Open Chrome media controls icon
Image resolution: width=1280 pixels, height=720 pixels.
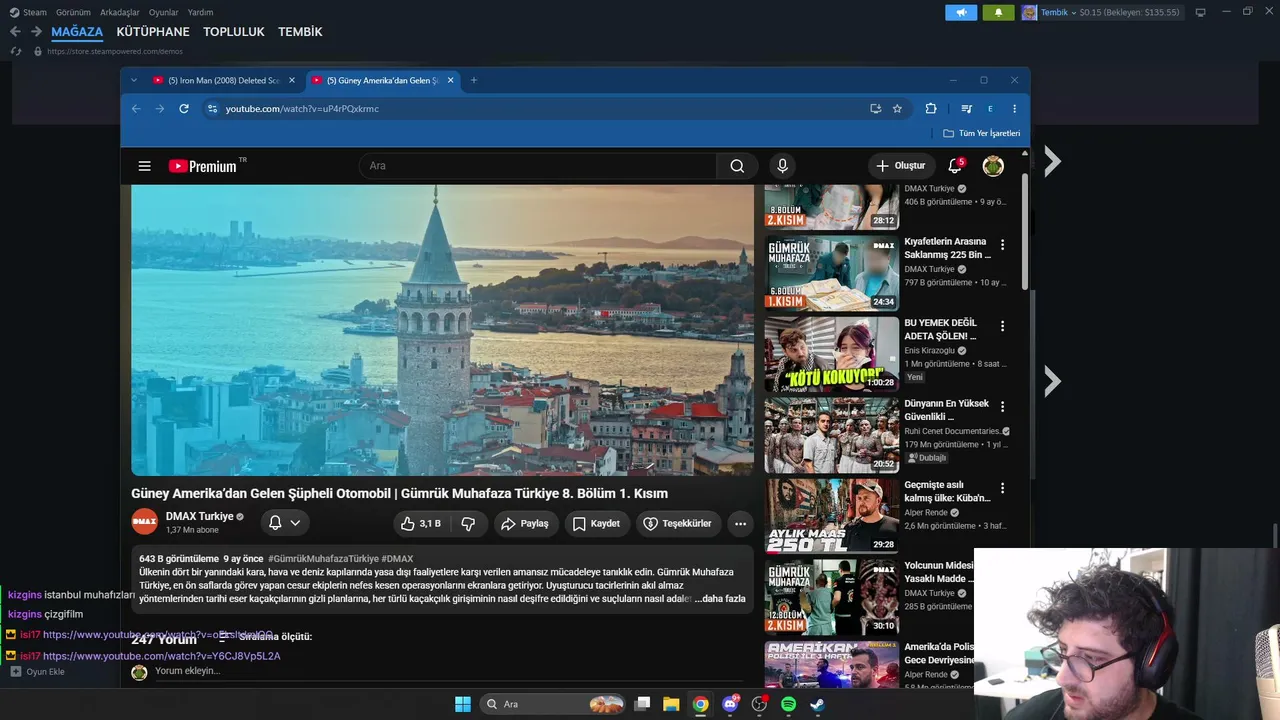point(966,109)
